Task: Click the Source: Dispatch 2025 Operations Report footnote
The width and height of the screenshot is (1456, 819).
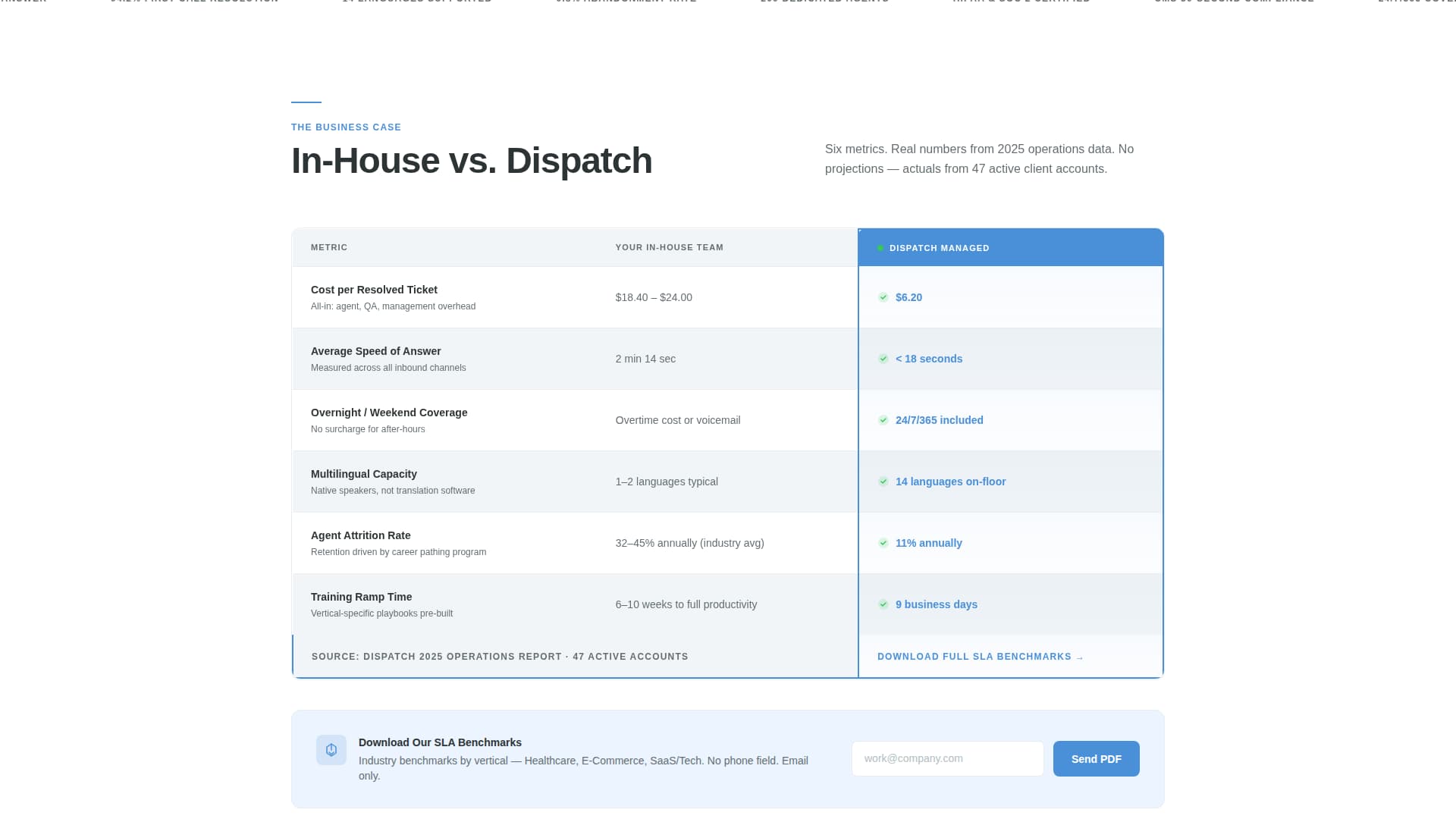Action: point(500,657)
